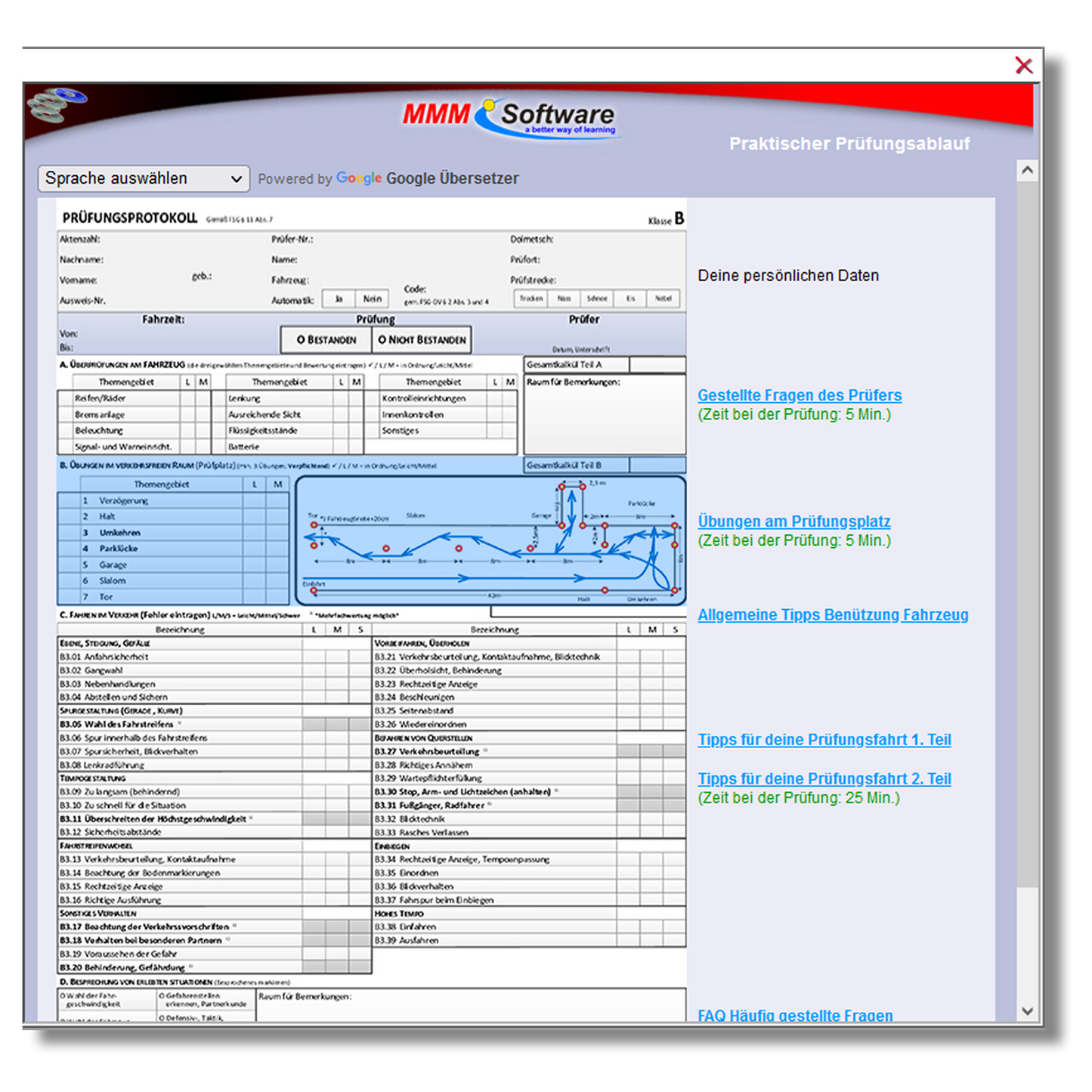Select the "Bestanden" option on the form

pyautogui.click(x=326, y=340)
